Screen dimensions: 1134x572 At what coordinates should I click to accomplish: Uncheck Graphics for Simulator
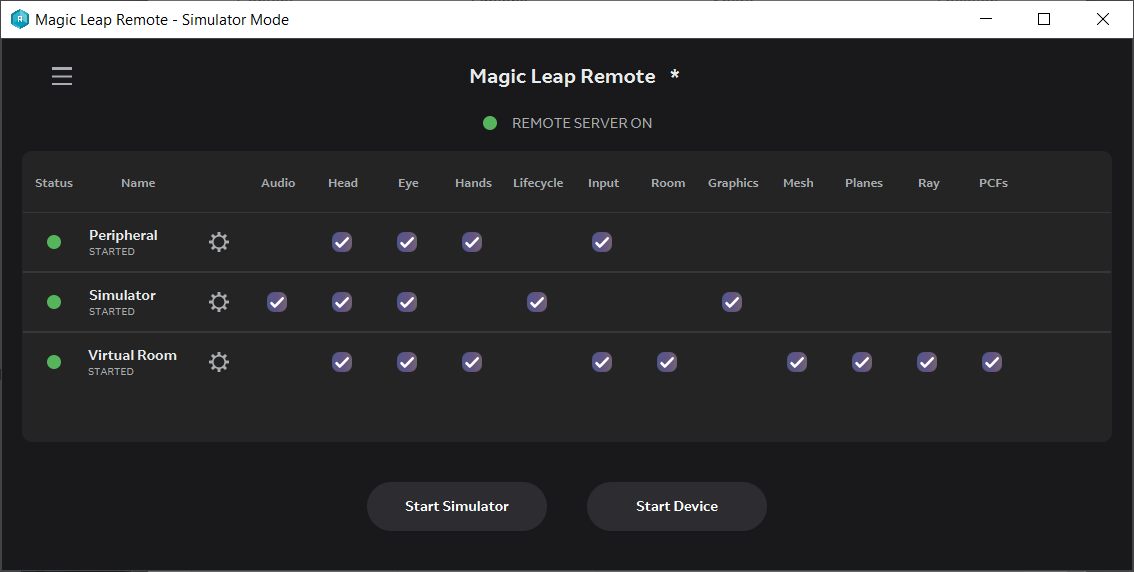732,302
